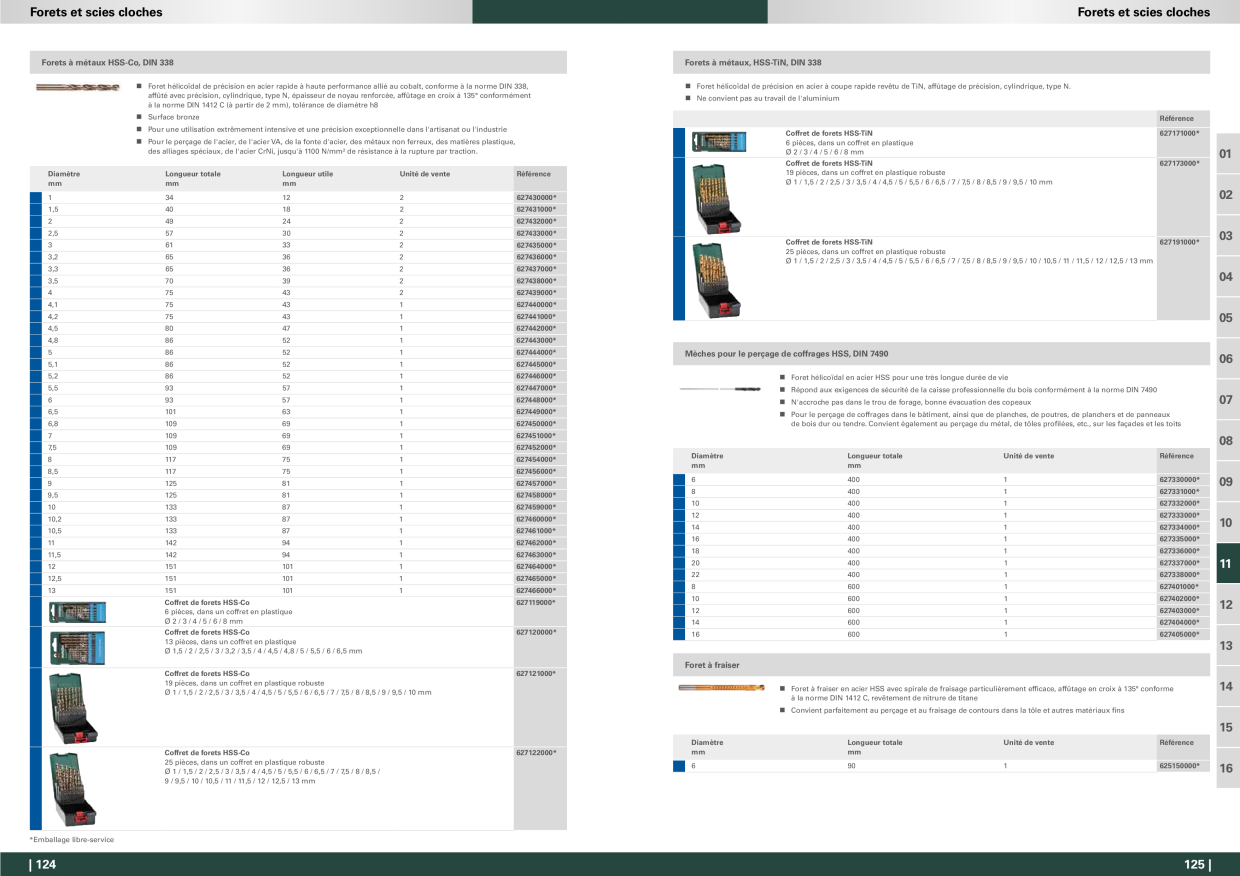
Task: Open chapter tab 01
Action: (1227, 154)
